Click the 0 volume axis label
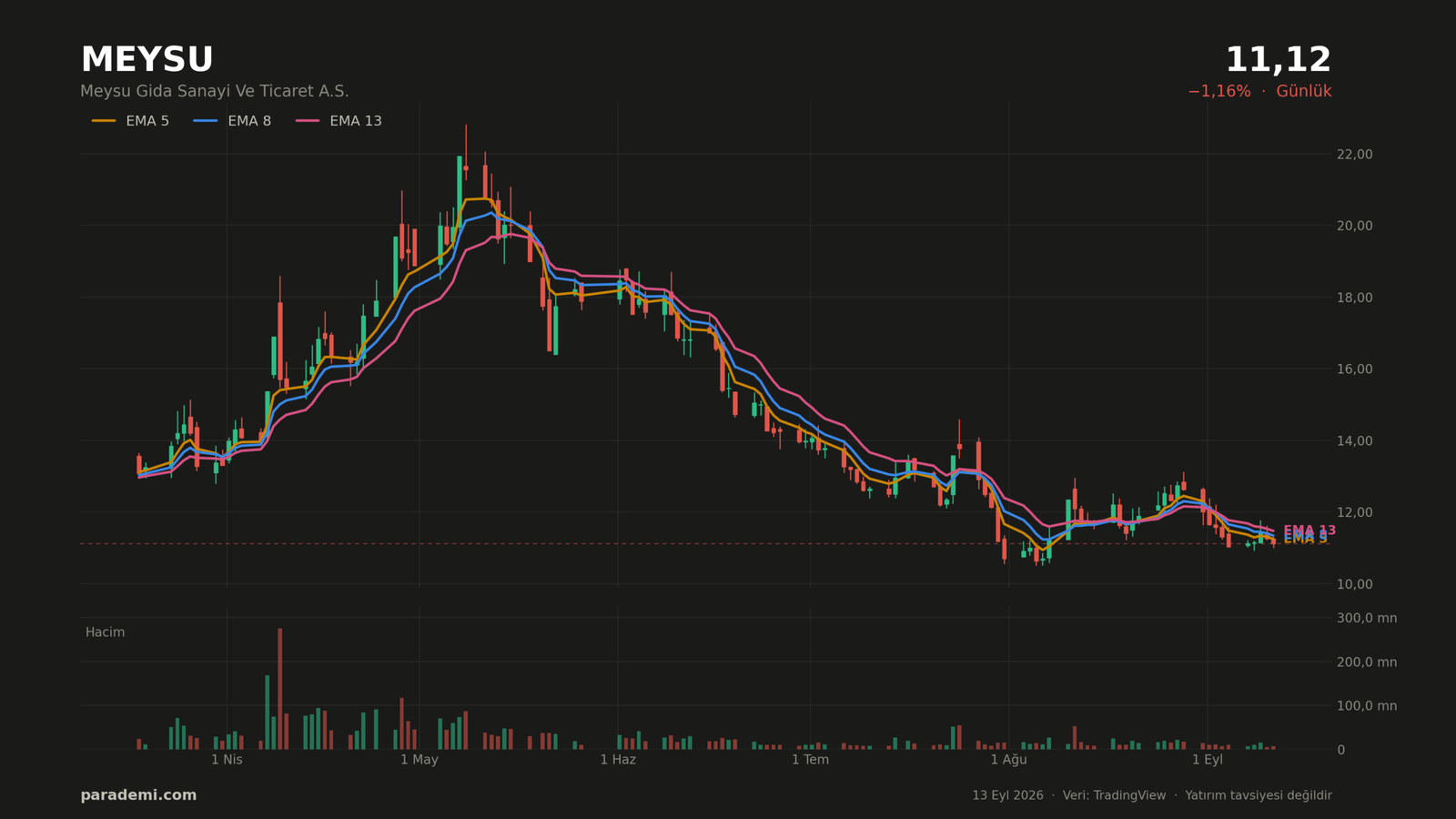This screenshot has height=819, width=1456. 1340,750
